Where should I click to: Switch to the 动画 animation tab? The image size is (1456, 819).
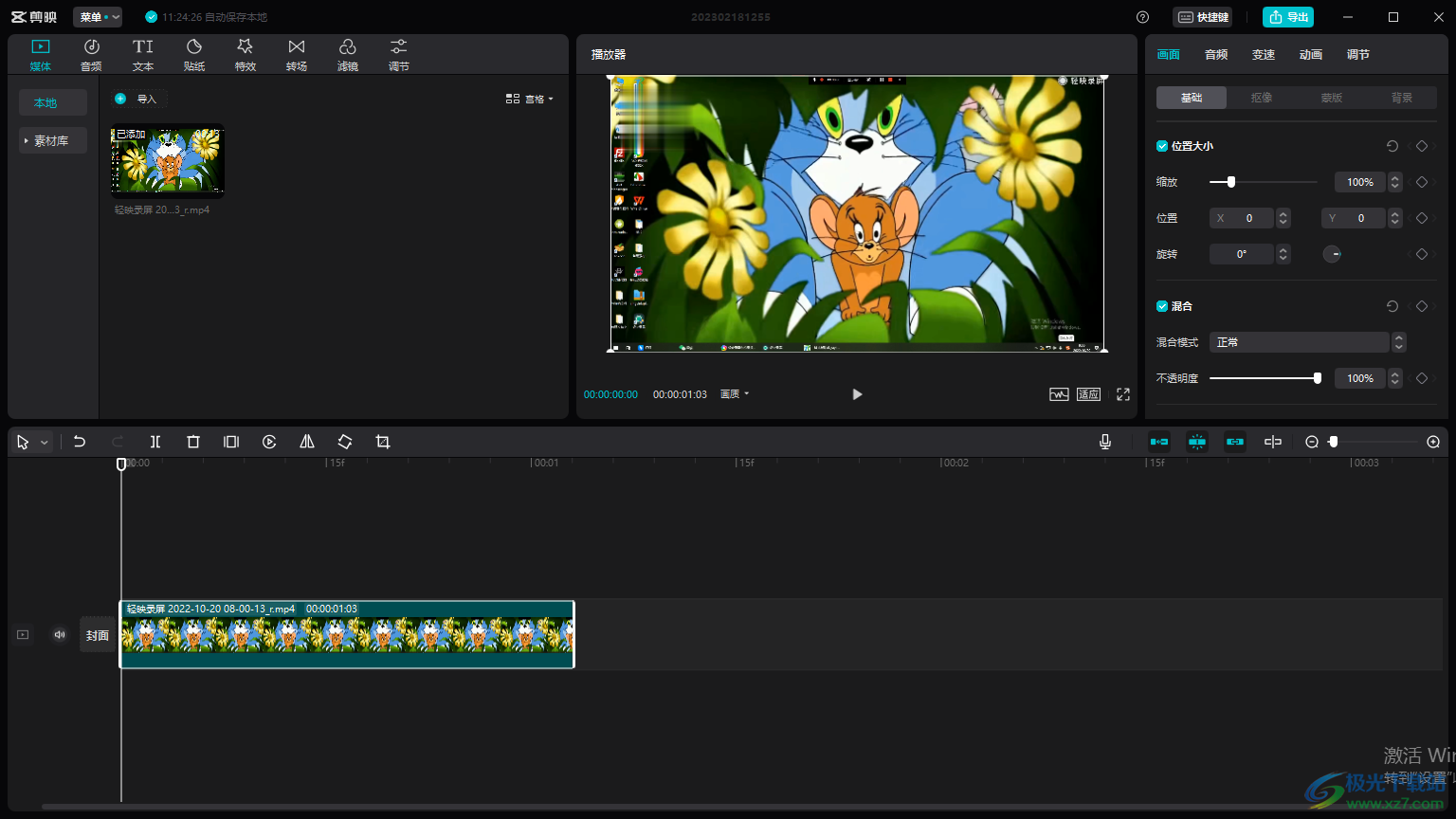pos(1311,55)
